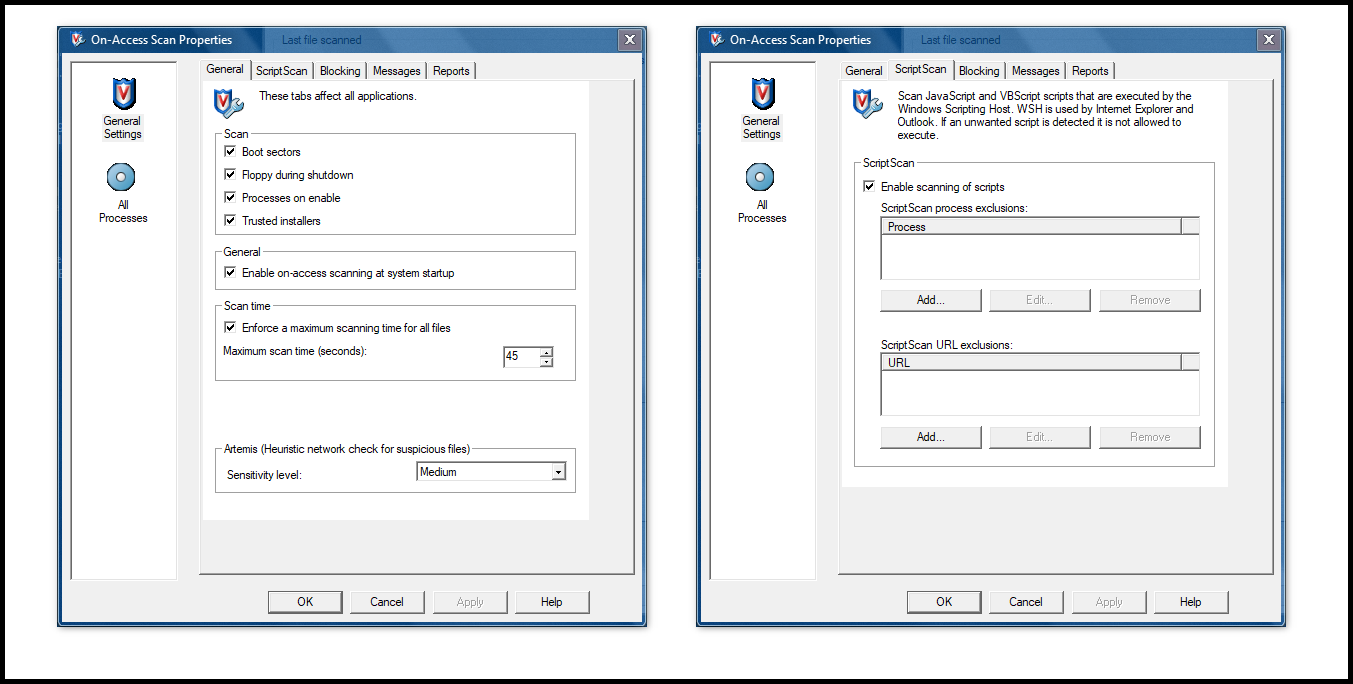Open Help from the General-tab dialog

551,602
